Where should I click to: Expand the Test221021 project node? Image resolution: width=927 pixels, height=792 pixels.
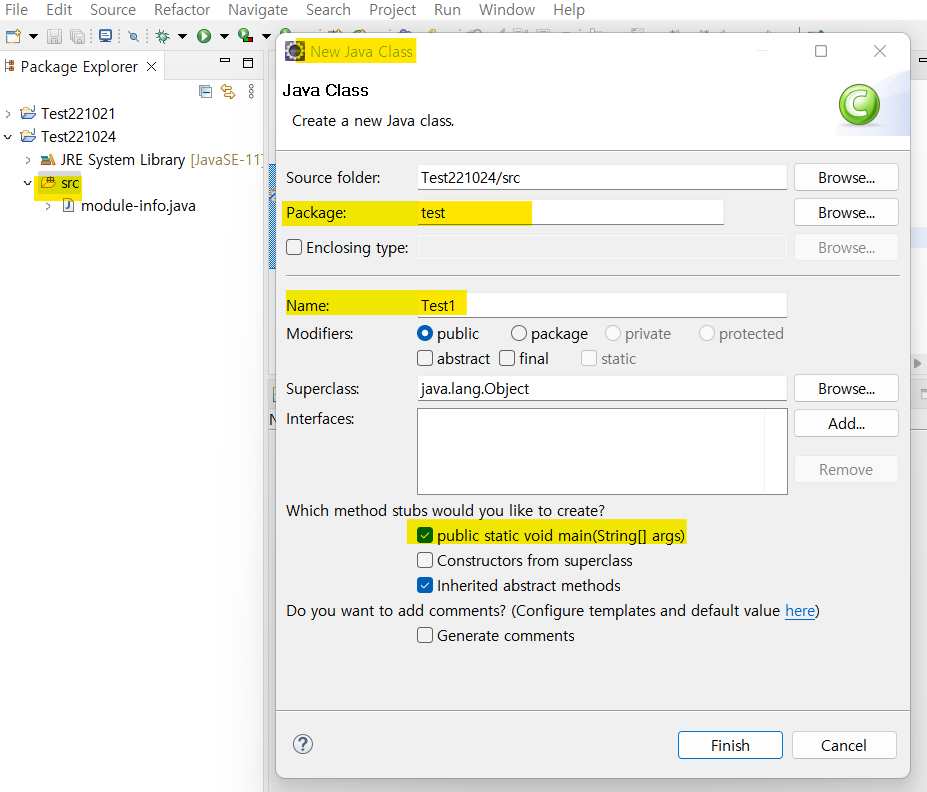[8, 113]
